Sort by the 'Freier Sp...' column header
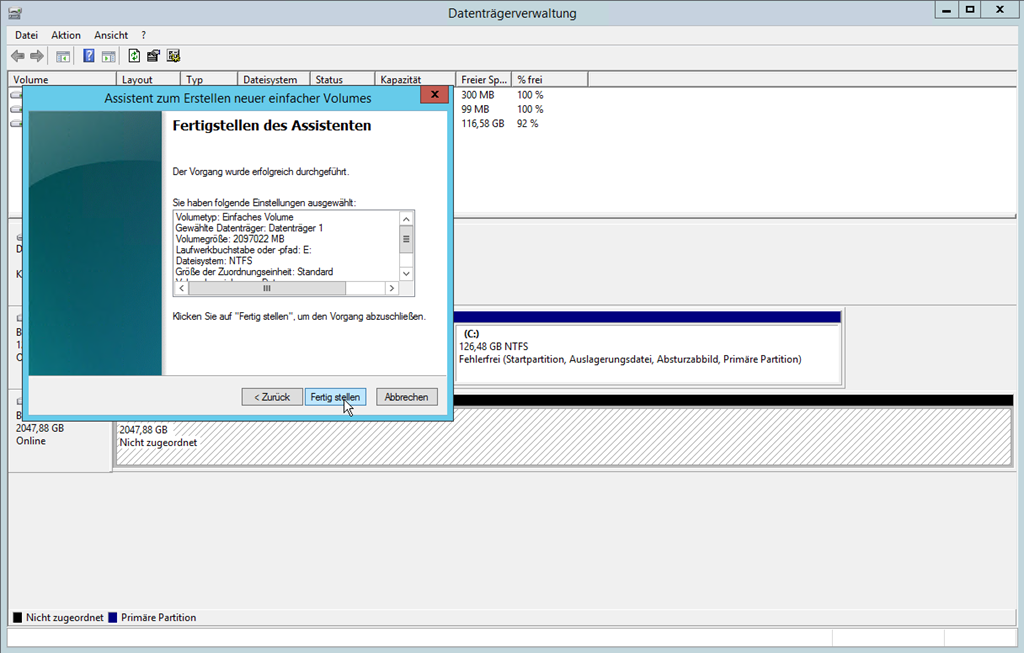1024x653 pixels. pos(482,79)
